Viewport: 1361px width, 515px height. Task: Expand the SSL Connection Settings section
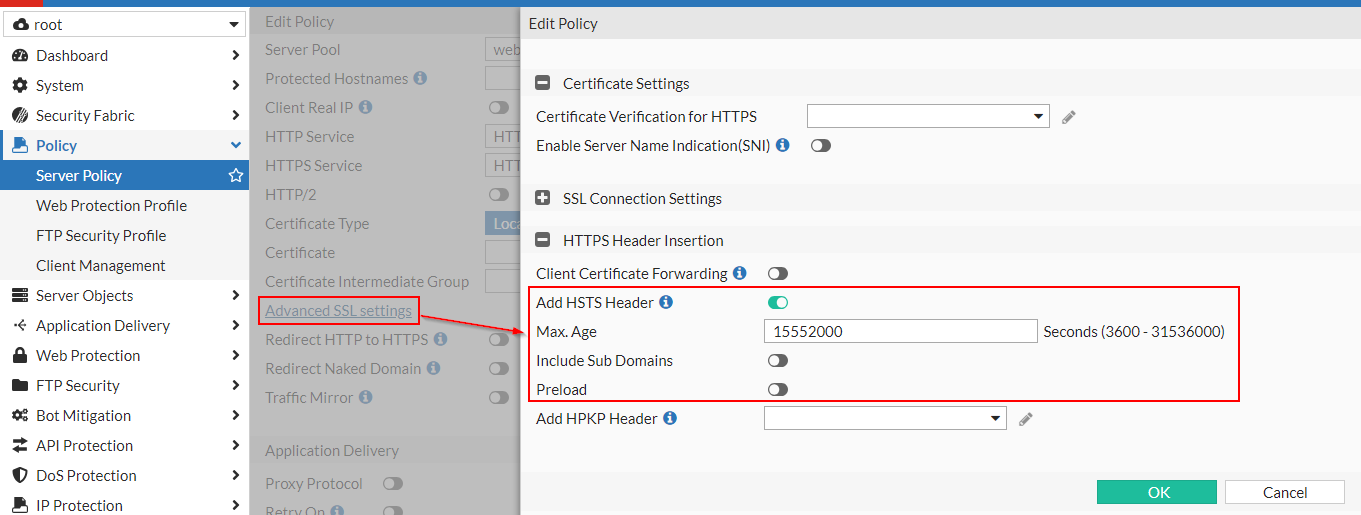click(x=543, y=199)
